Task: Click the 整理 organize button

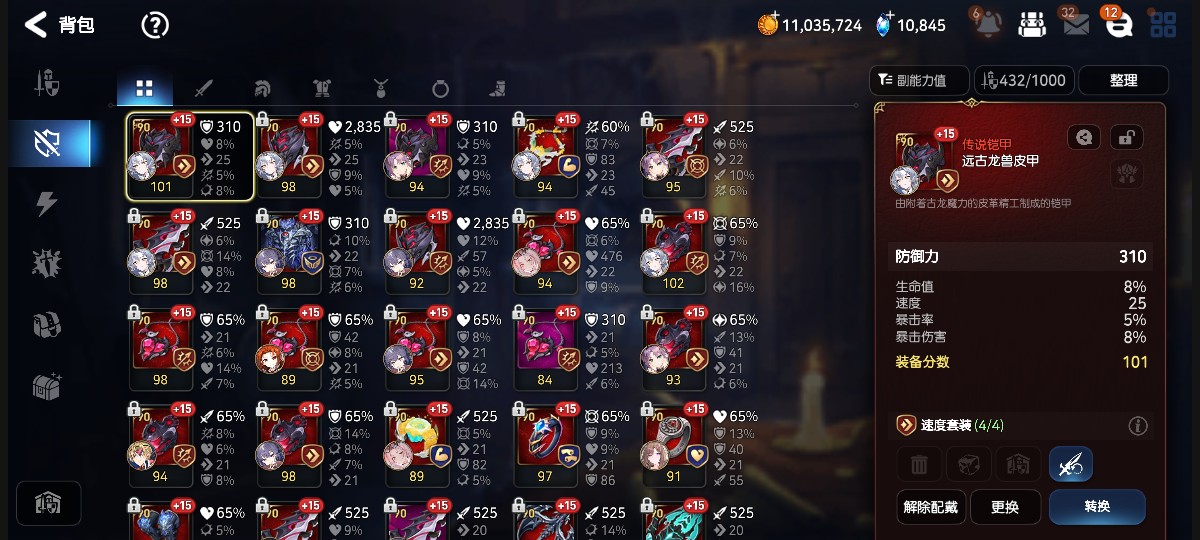Action: coord(1124,80)
